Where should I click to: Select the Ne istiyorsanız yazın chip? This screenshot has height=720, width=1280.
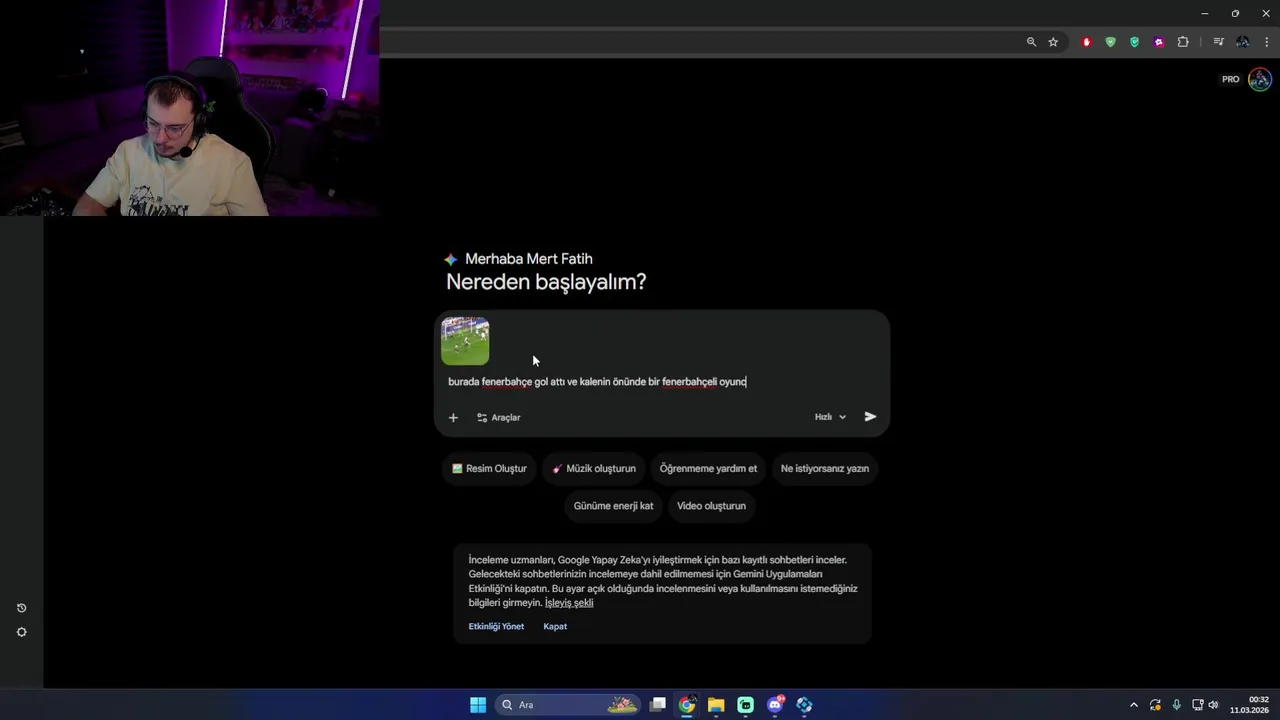coord(825,468)
